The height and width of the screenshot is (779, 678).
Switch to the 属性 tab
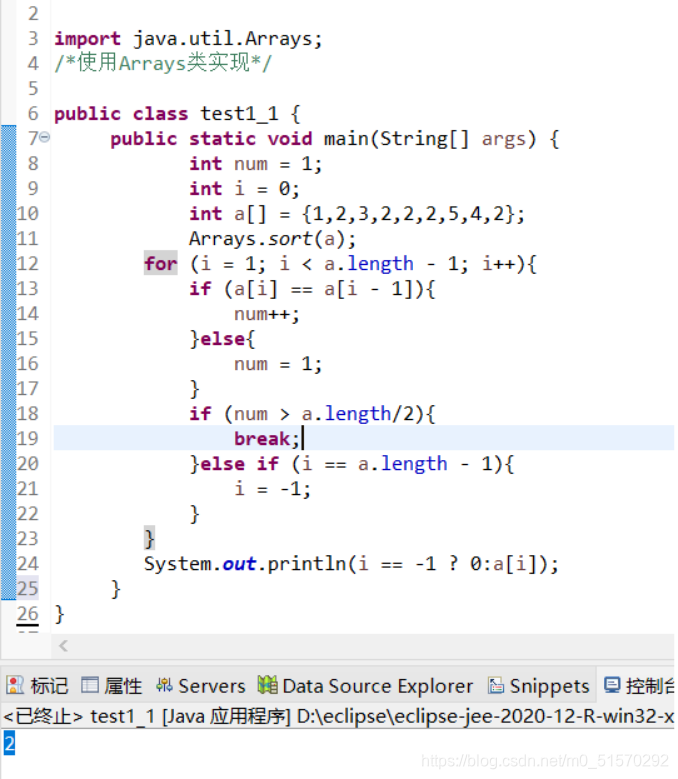click(112, 686)
